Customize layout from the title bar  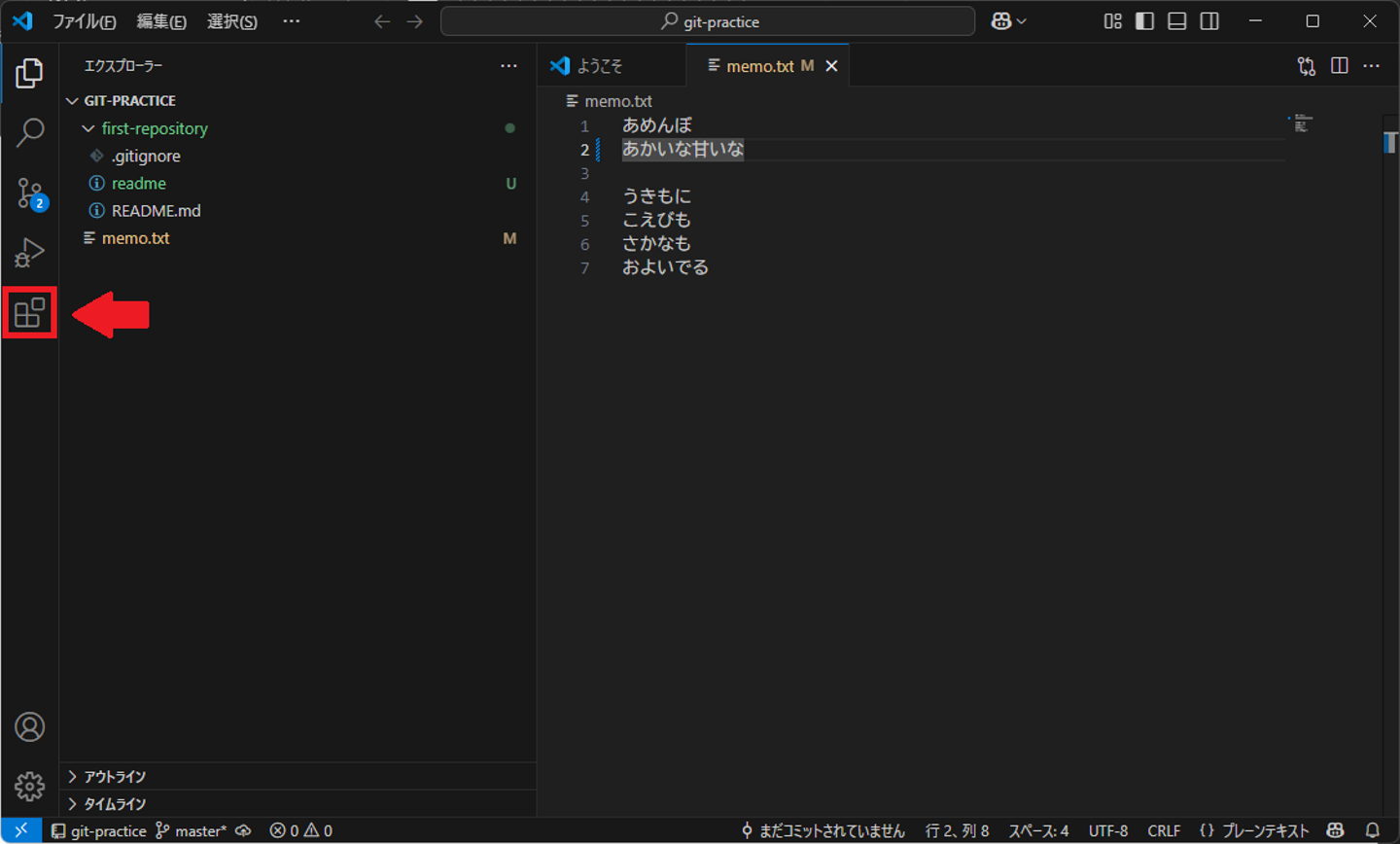1113,21
